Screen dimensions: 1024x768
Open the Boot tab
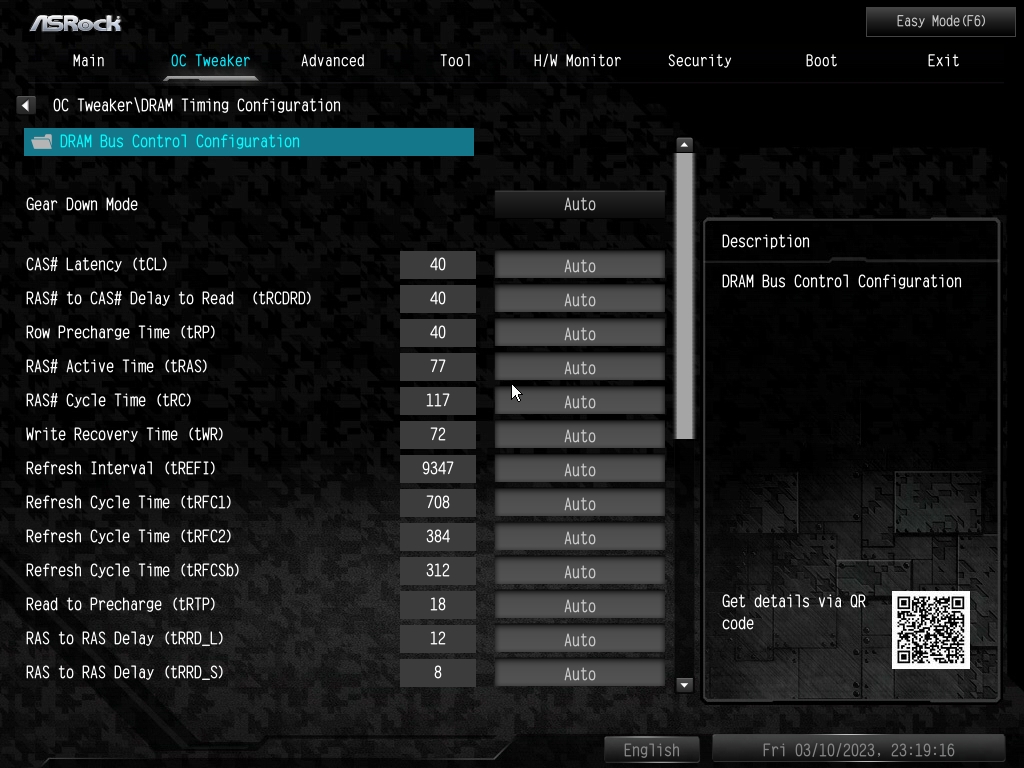tap(821, 61)
